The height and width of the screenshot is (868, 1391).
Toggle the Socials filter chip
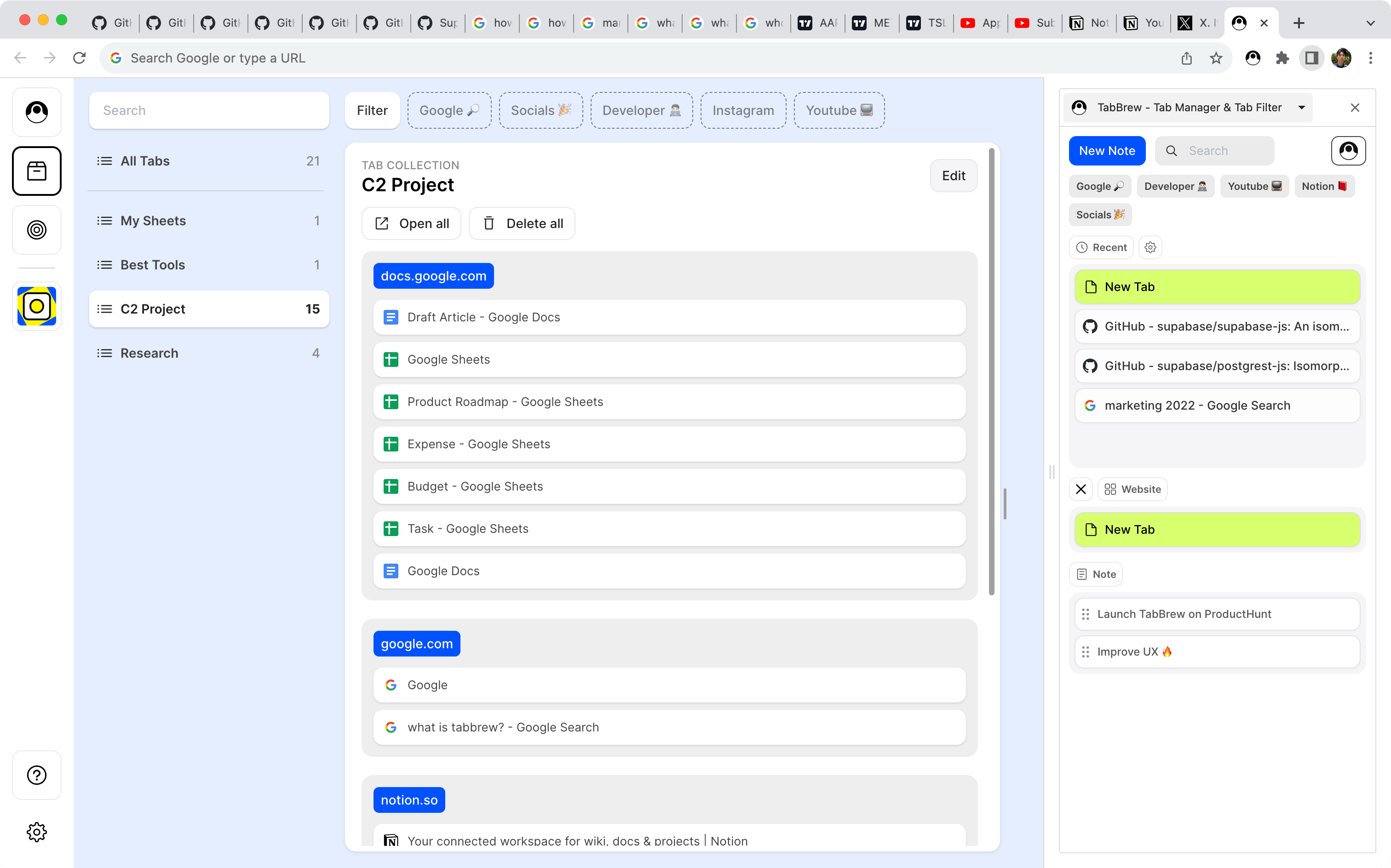coord(540,110)
